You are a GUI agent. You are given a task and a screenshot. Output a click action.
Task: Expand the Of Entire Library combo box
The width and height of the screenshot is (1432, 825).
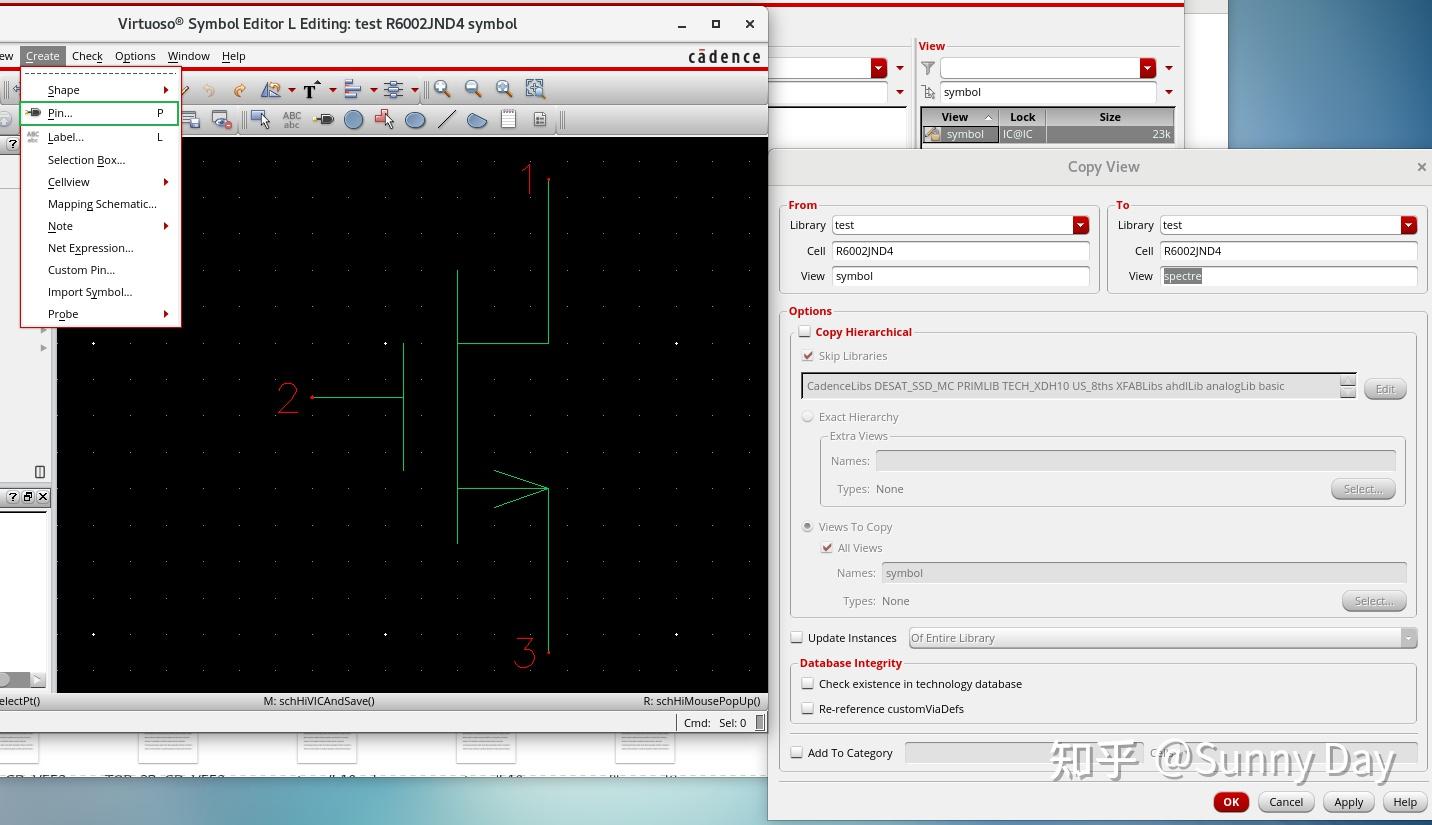[1408, 638]
